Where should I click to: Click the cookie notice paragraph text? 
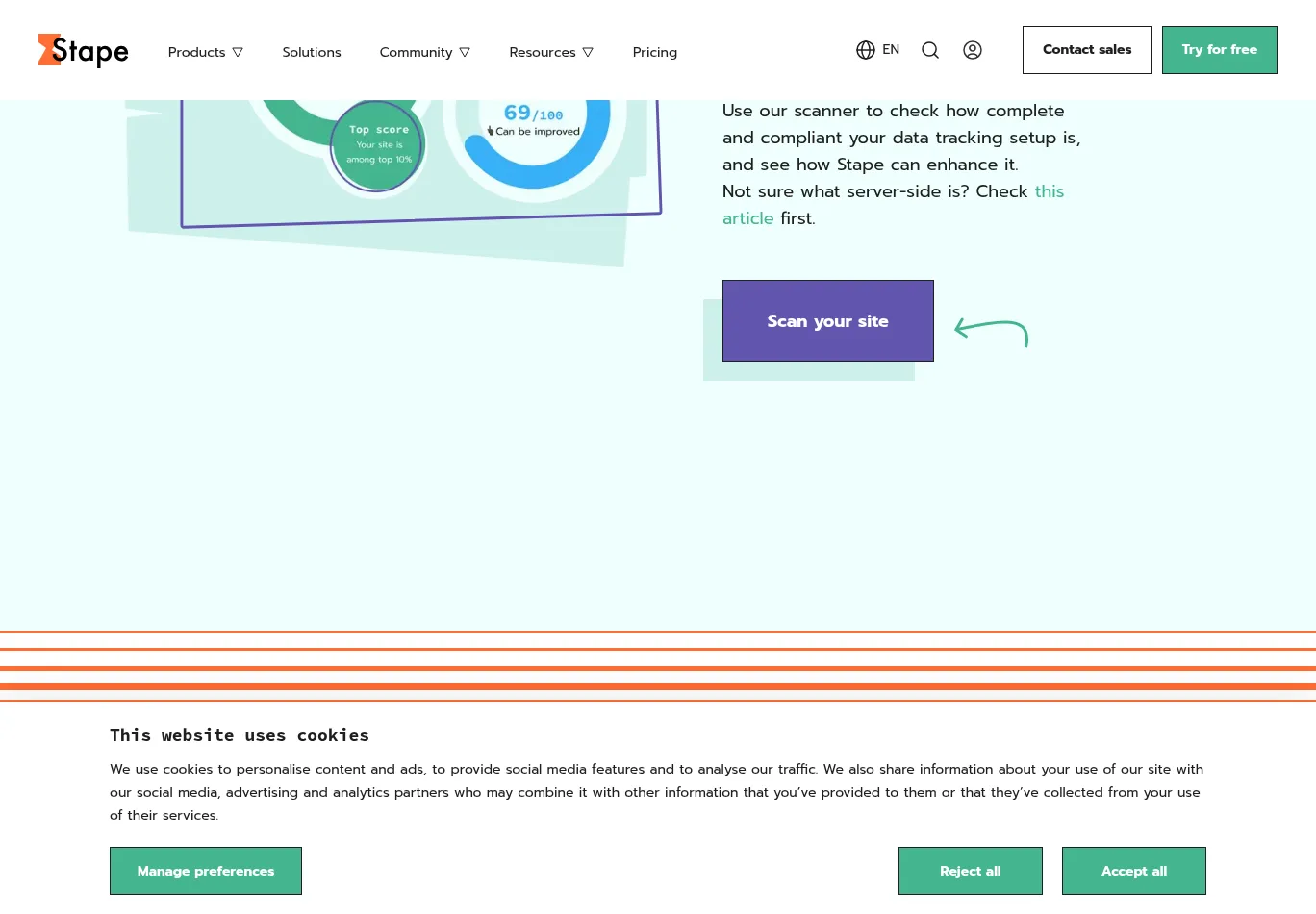click(x=656, y=792)
